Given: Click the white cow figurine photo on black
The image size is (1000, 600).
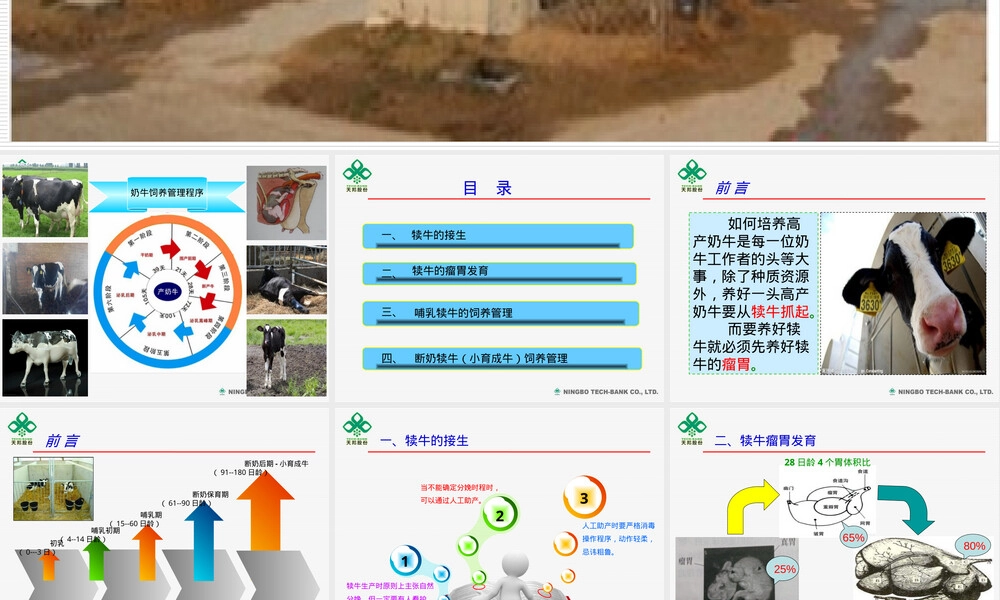Looking at the screenshot, I should pyautogui.click(x=45, y=358).
